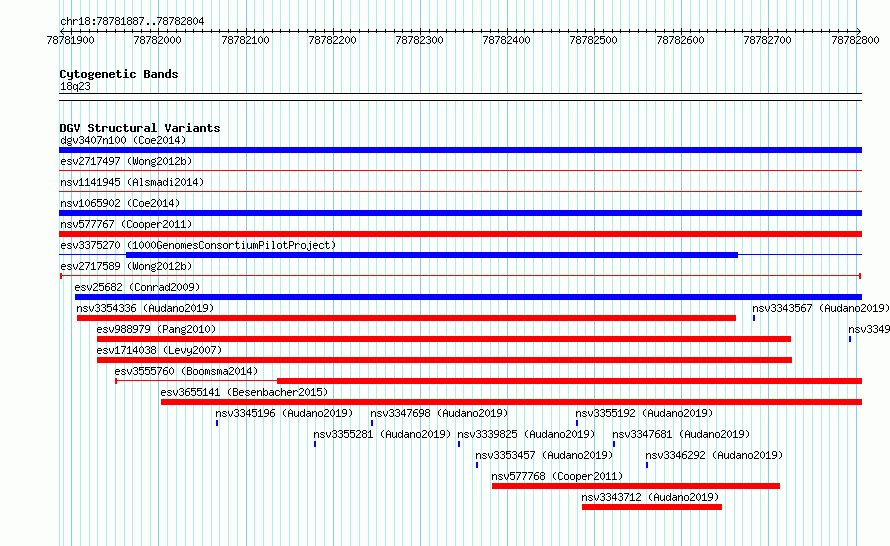Screen dimensions: 890x546
Task: Open esv2717589 (Wong2012b) variant label
Action: pos(126,266)
